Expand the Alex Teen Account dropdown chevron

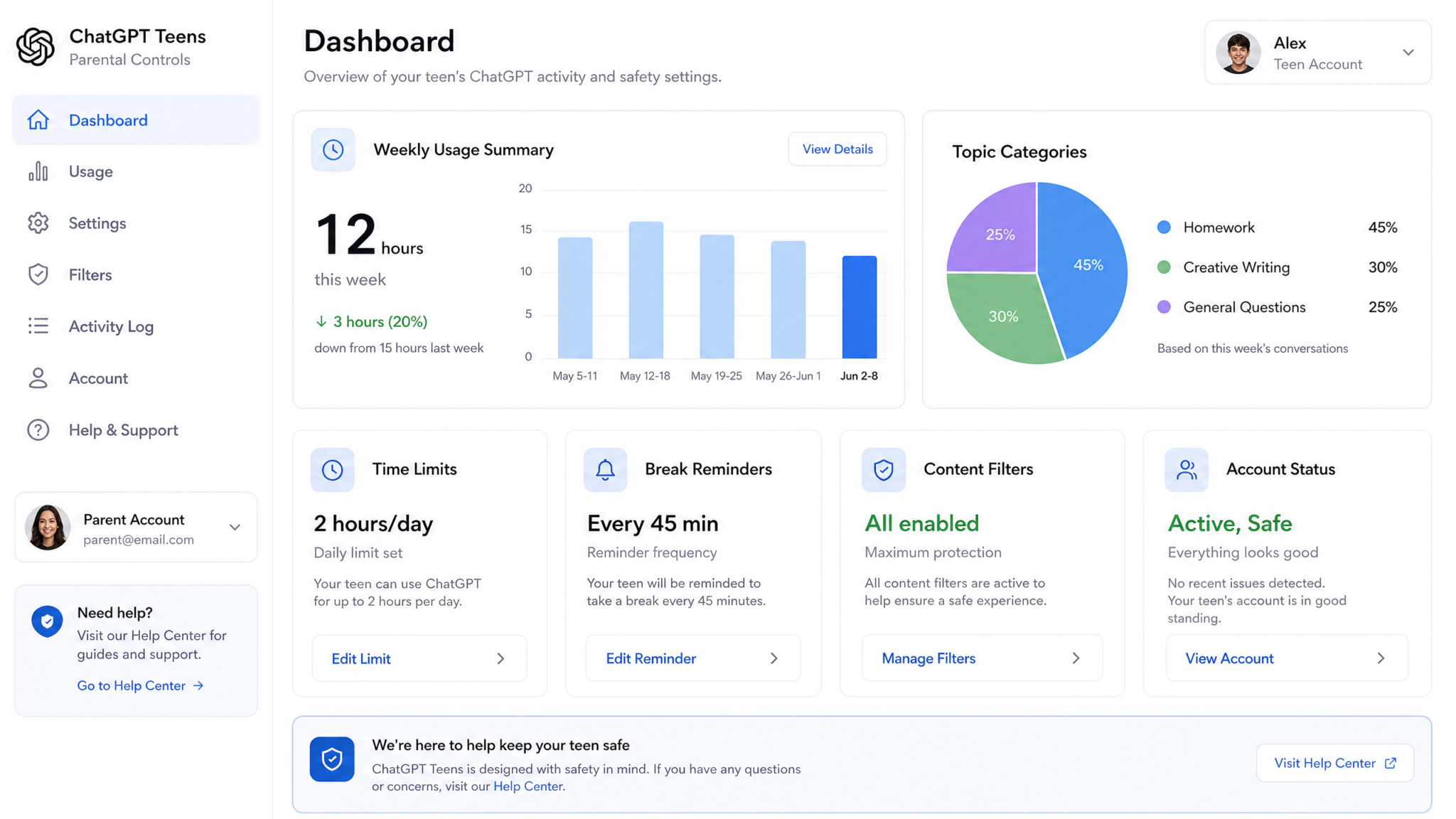point(1408,53)
